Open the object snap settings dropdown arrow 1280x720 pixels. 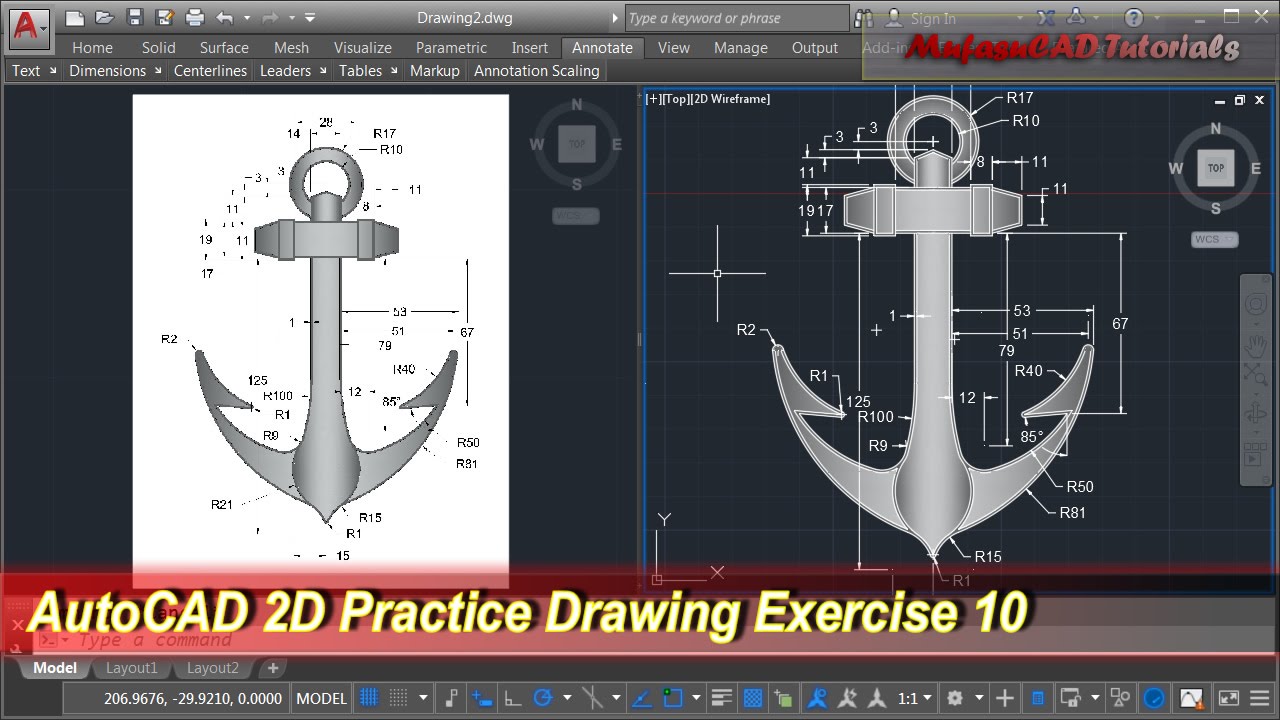[696, 697]
